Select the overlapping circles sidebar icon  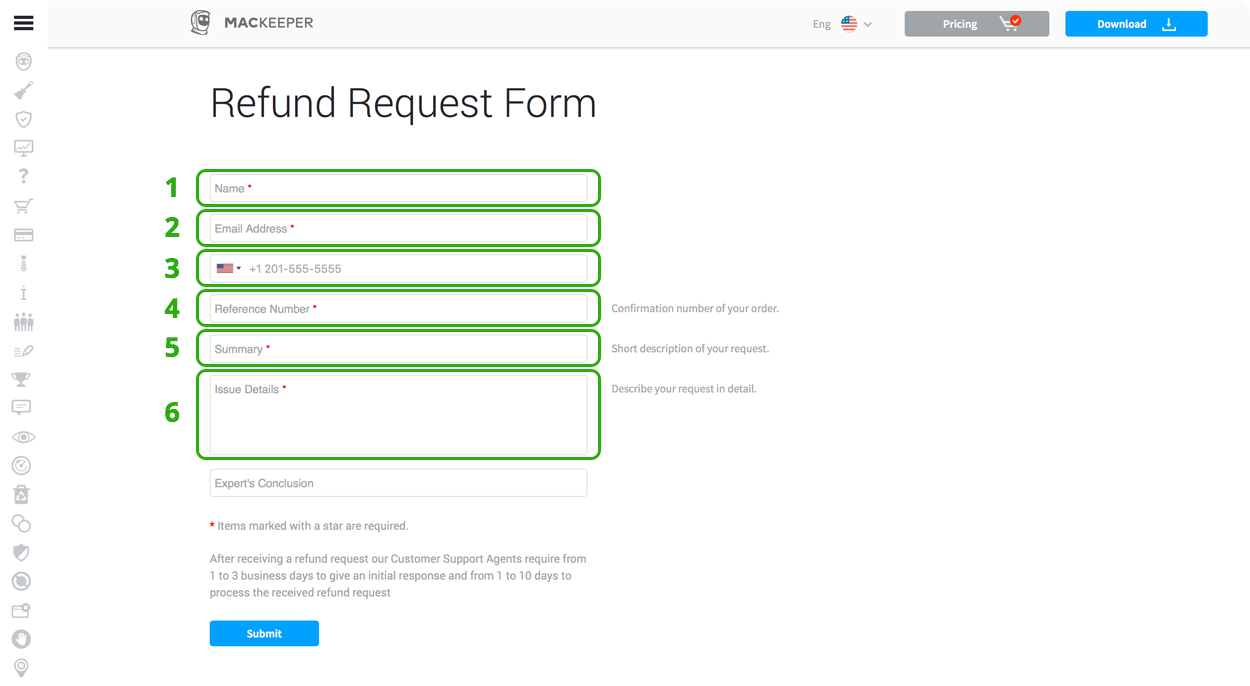point(22,523)
